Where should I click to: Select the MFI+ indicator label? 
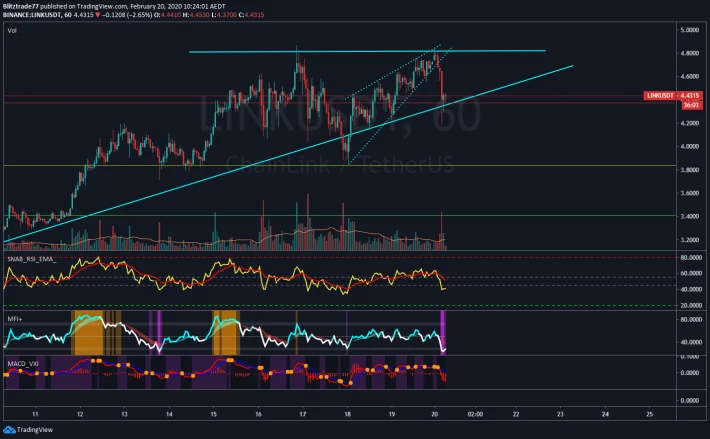(x=14, y=319)
